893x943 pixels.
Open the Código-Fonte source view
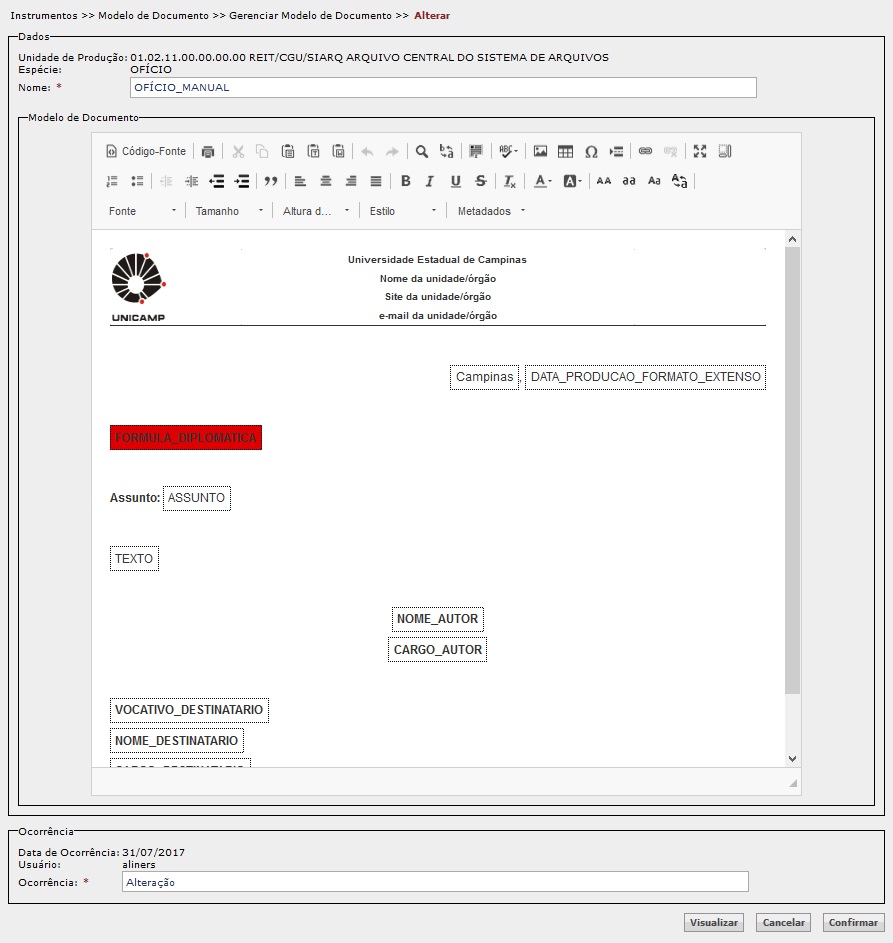146,152
